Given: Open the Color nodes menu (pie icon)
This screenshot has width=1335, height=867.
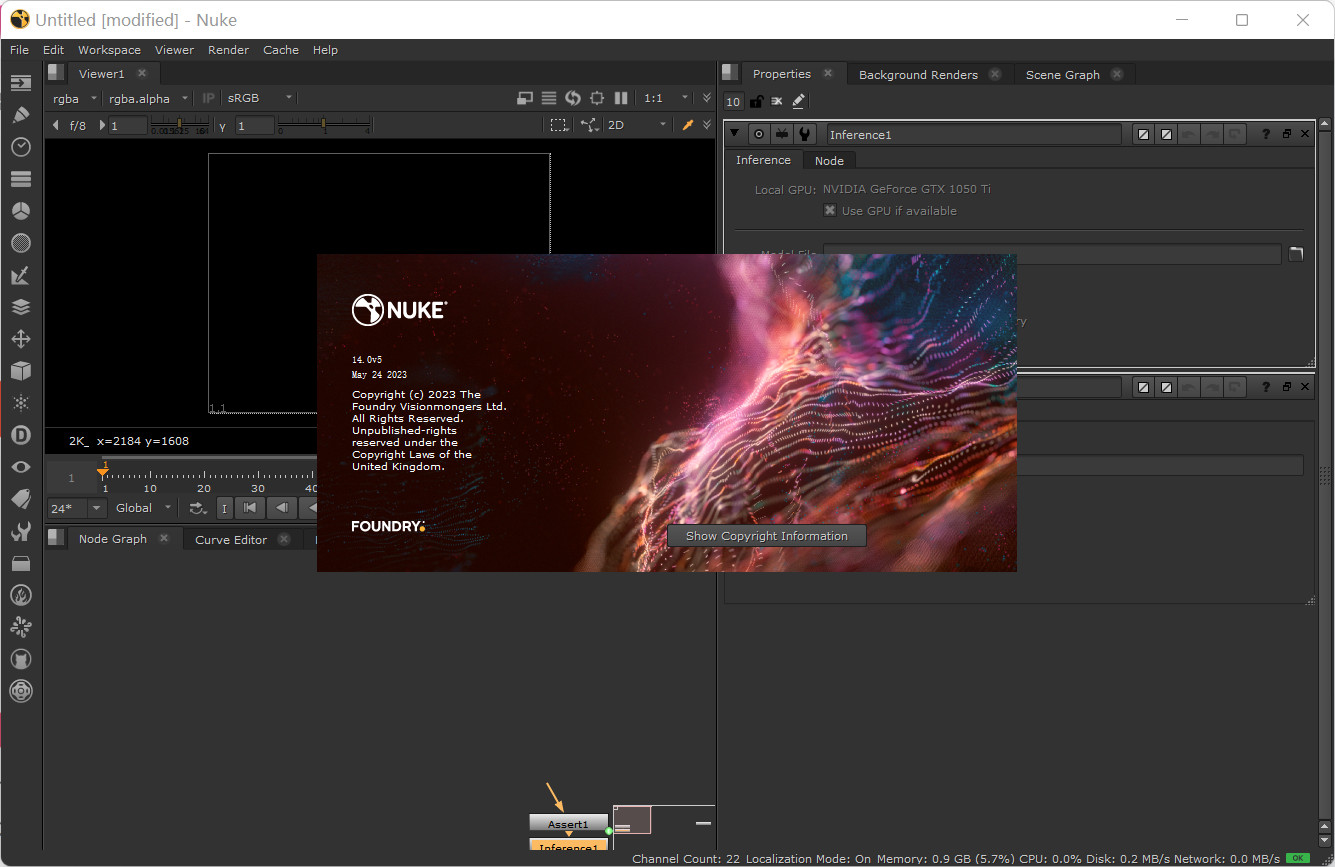Looking at the screenshot, I should 20,211.
